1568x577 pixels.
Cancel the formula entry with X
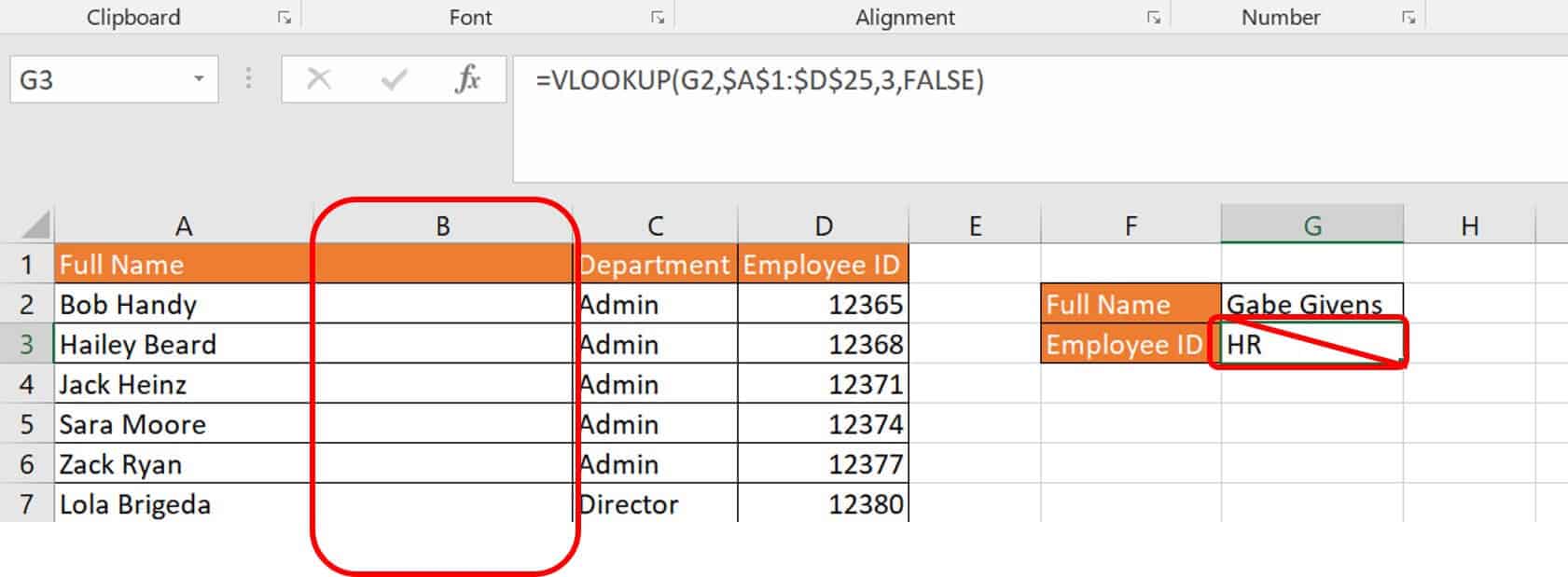pyautogui.click(x=319, y=80)
